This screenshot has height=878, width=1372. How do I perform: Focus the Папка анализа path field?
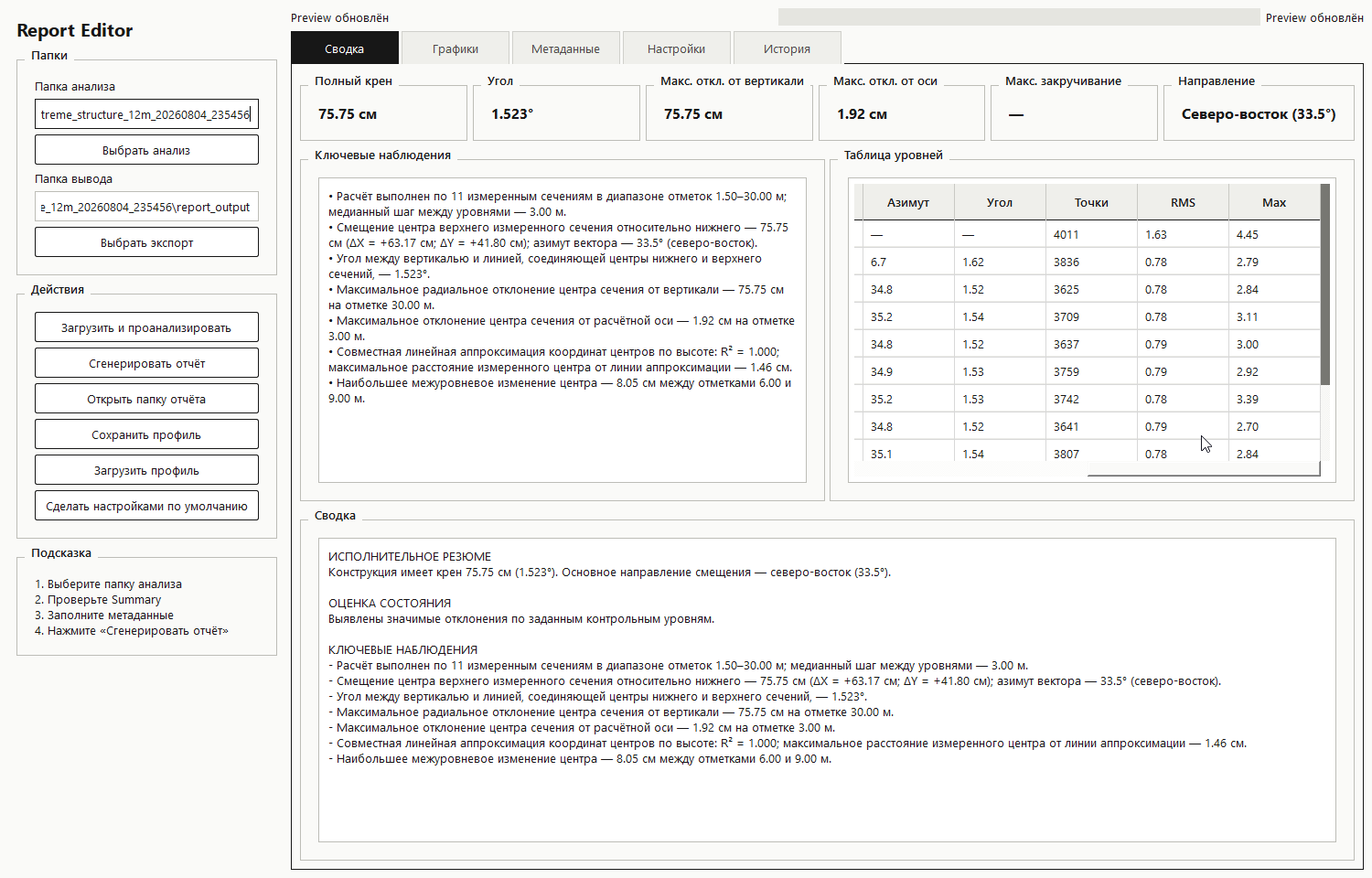(146, 114)
